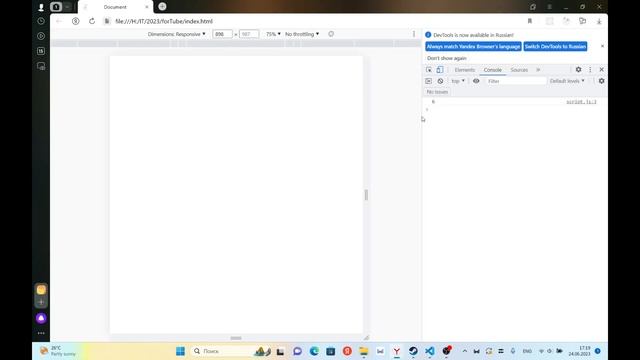Open a new tab with plus button
Screen dimensions: 640x360
click(x=162, y=7)
